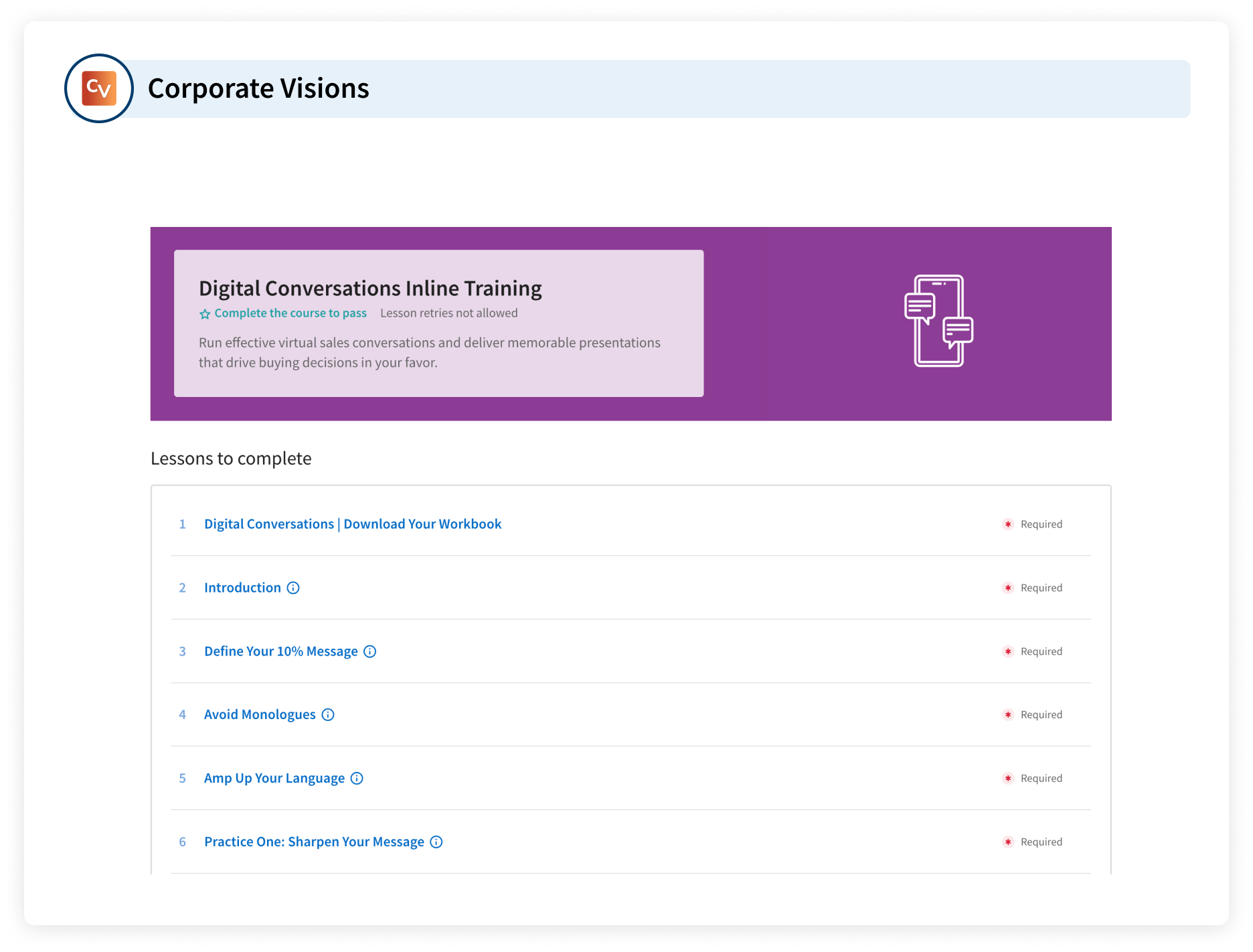
Task: Open Practice One: Sharpen Your Message lesson
Action: pyautogui.click(x=314, y=842)
